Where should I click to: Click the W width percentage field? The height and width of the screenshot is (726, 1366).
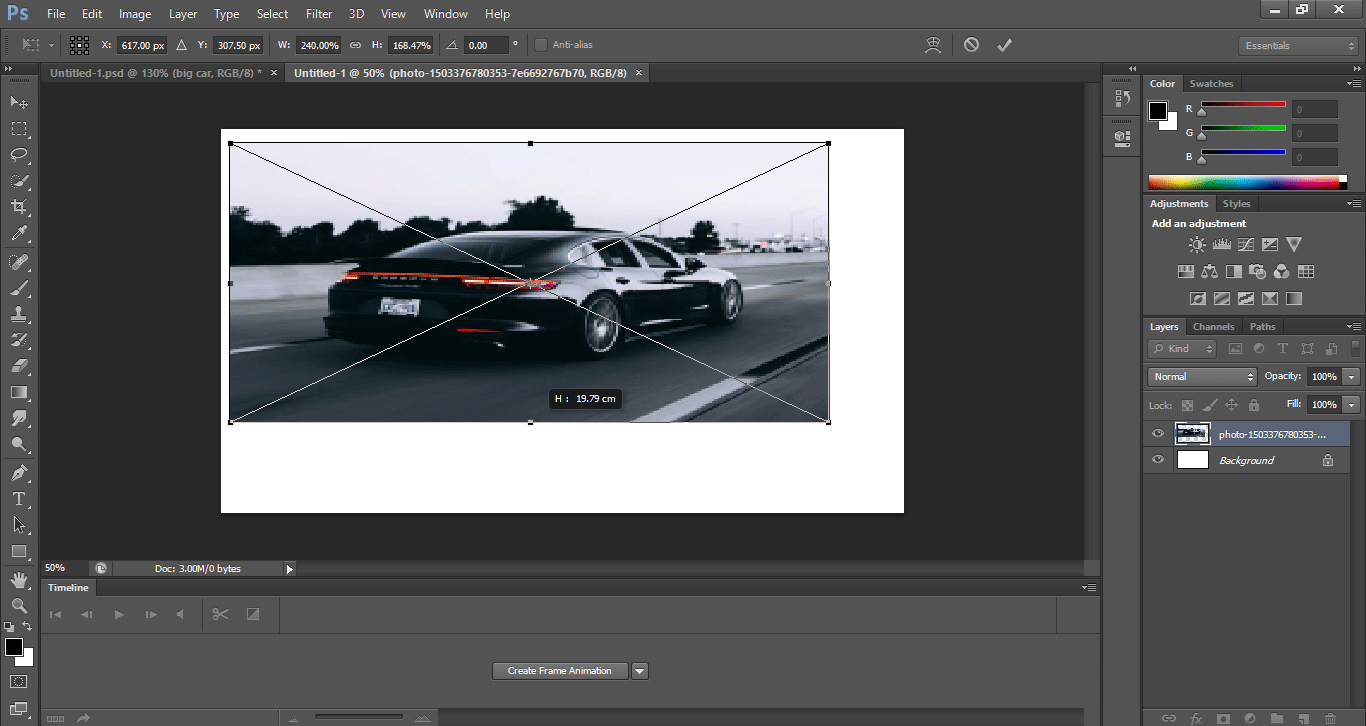coord(318,46)
